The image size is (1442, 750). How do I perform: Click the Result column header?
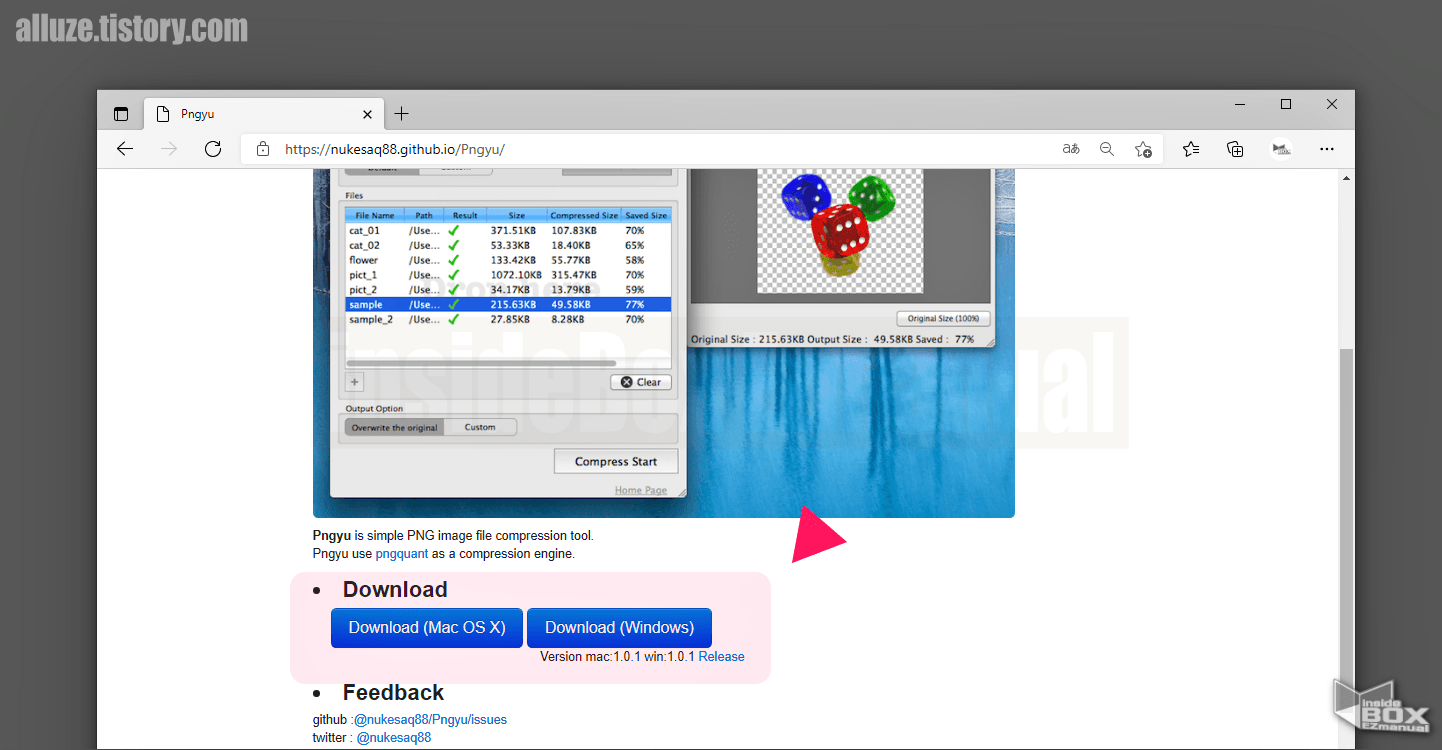click(465, 215)
